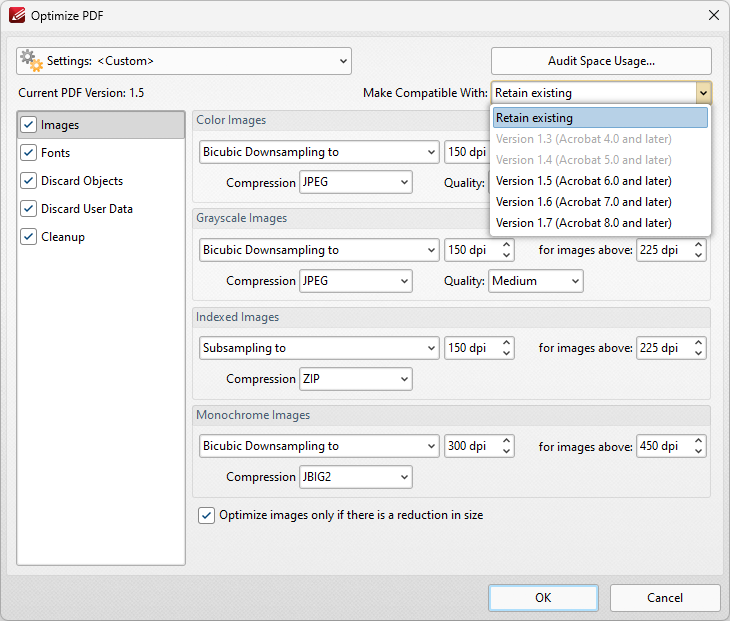The height and width of the screenshot is (621, 730).
Task: Increase Indexed 150 dpi value with up arrow
Action: [x=507, y=343]
